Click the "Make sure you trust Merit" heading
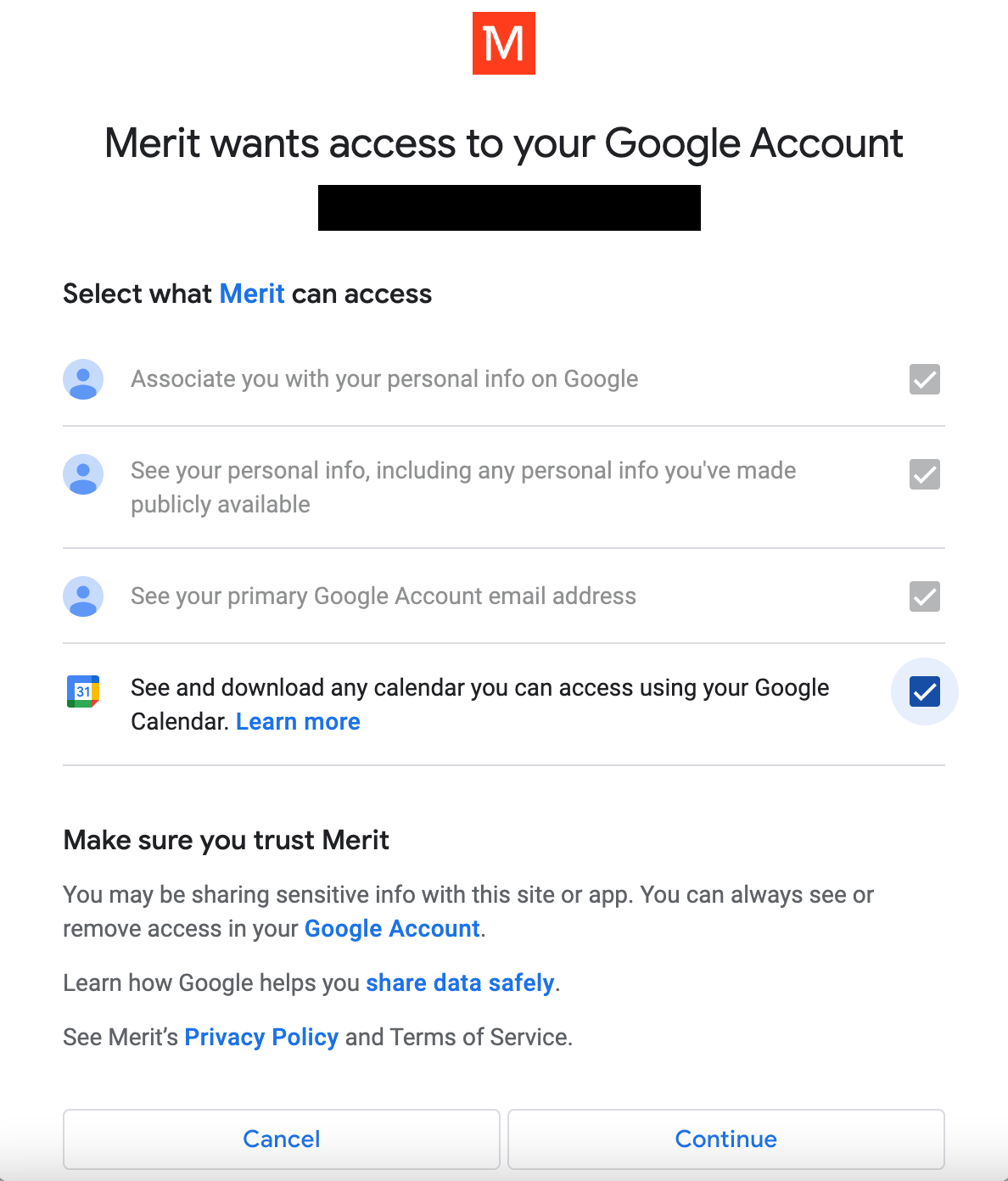This screenshot has width=1008, height=1181. point(226,840)
